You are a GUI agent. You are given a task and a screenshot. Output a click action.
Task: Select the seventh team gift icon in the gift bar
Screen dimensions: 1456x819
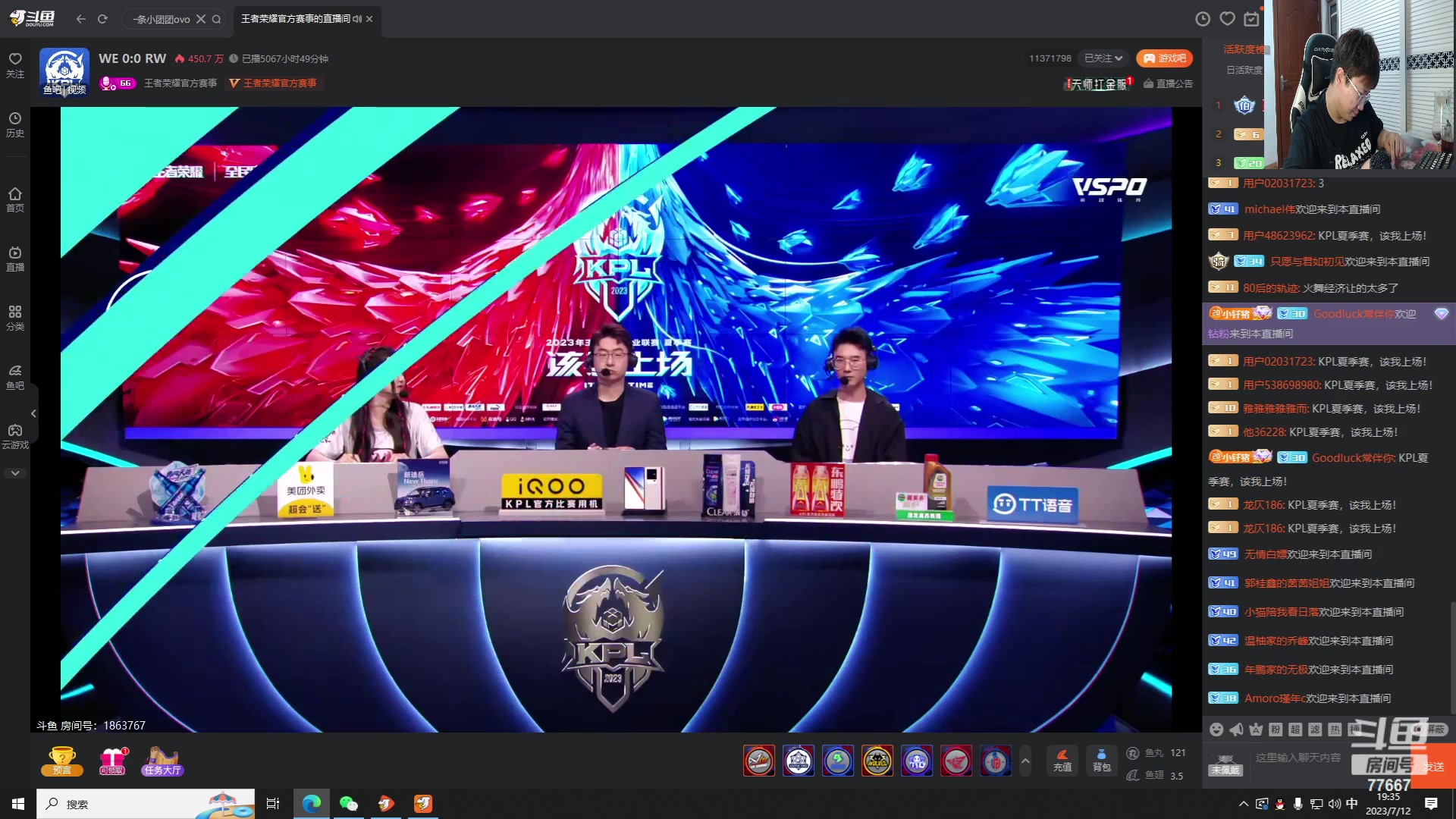click(996, 761)
